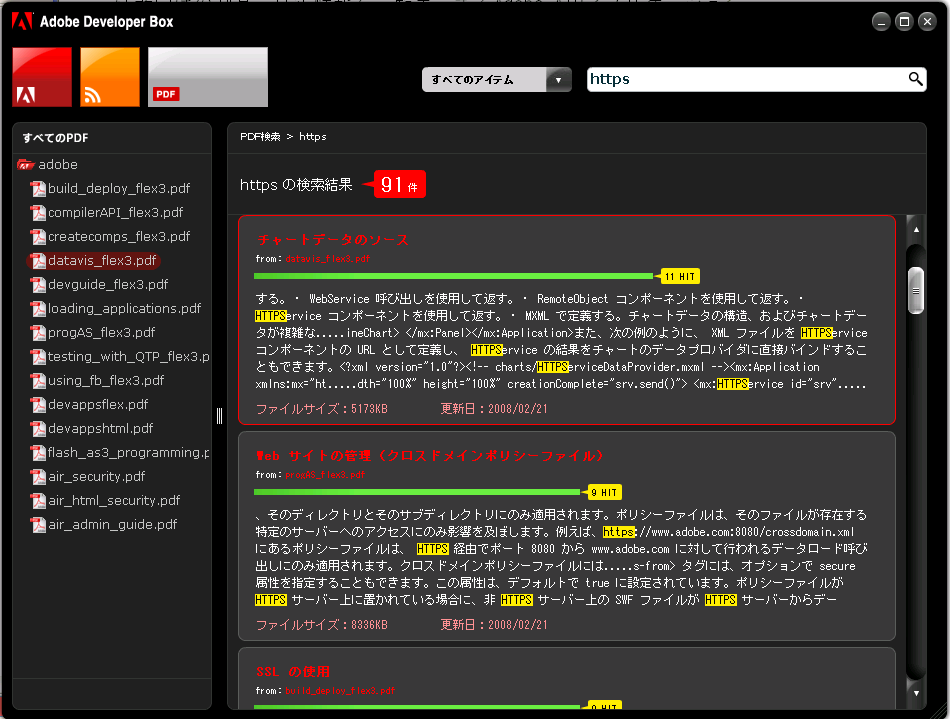Open result titled SSL の使用
The image size is (950, 719).
[293, 672]
